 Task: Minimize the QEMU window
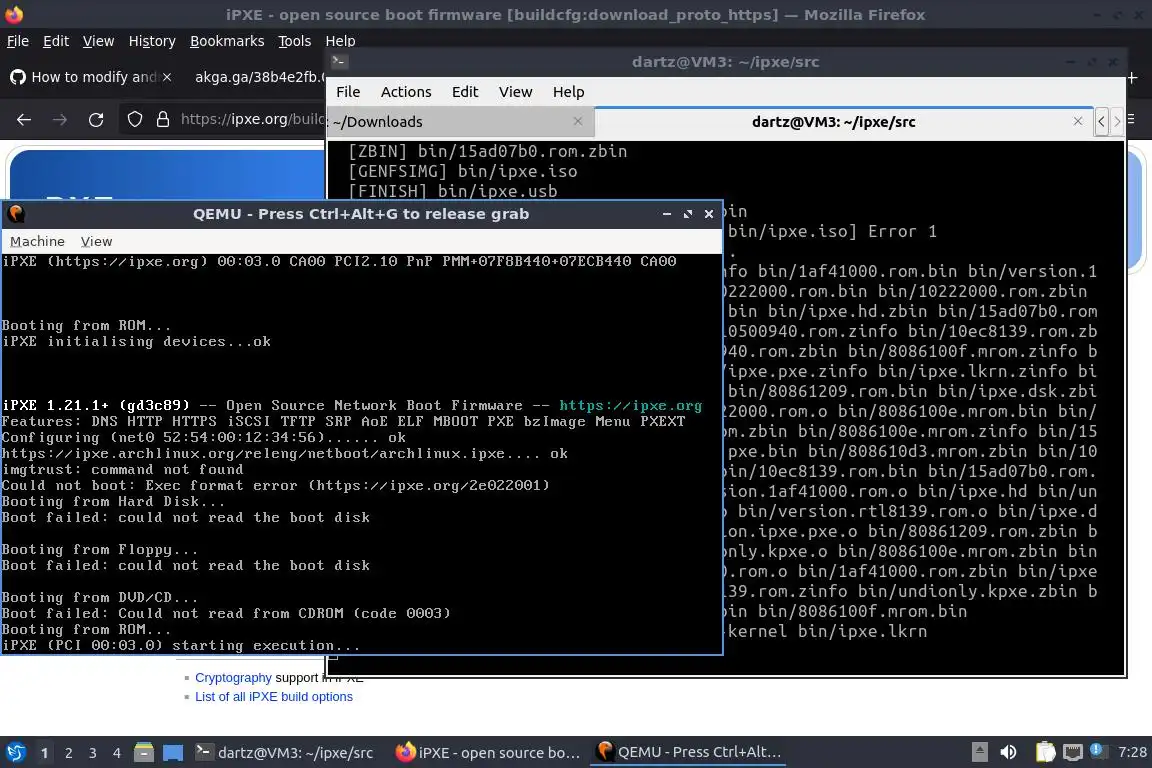coord(666,214)
